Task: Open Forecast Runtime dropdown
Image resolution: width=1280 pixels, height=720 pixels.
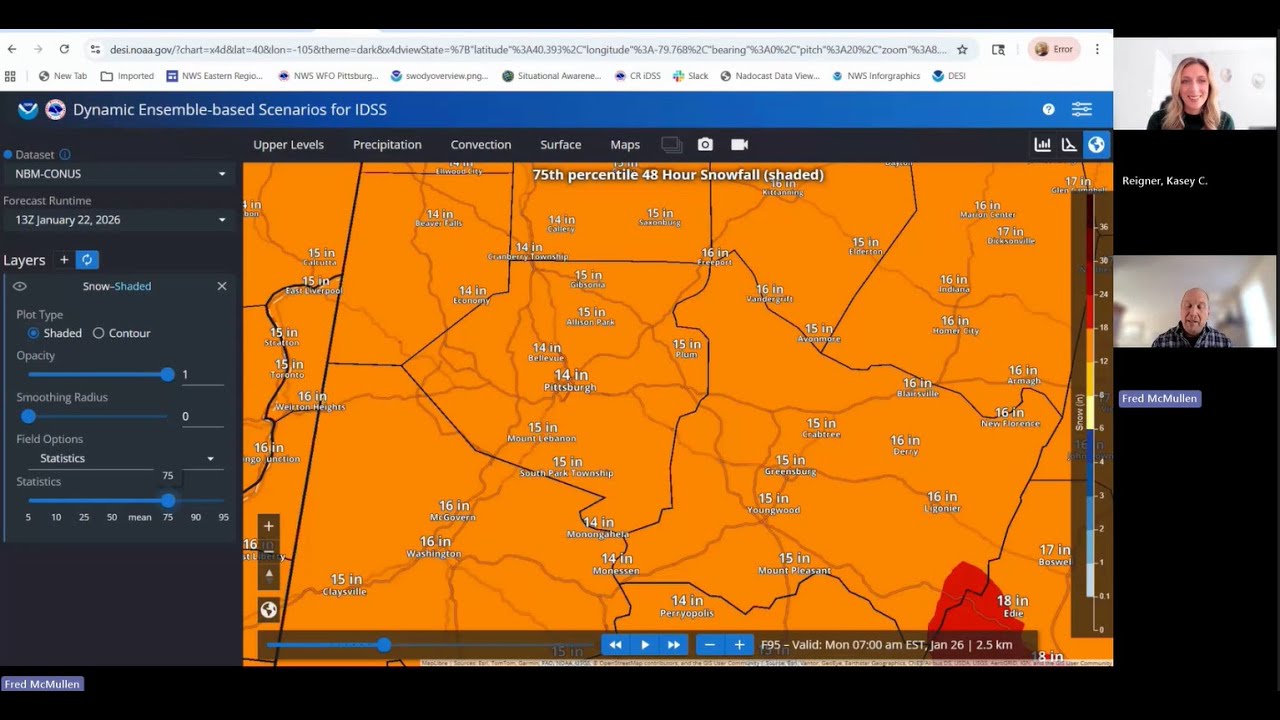Action: 120,220
